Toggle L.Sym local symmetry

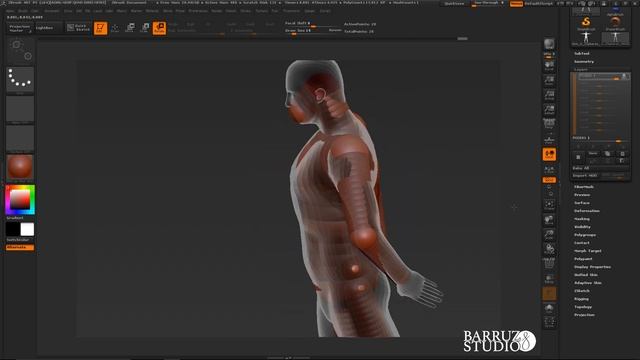point(549,169)
